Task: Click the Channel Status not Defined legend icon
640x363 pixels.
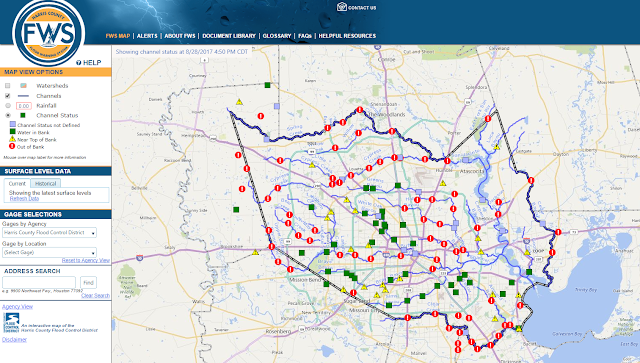Action: tap(12, 124)
